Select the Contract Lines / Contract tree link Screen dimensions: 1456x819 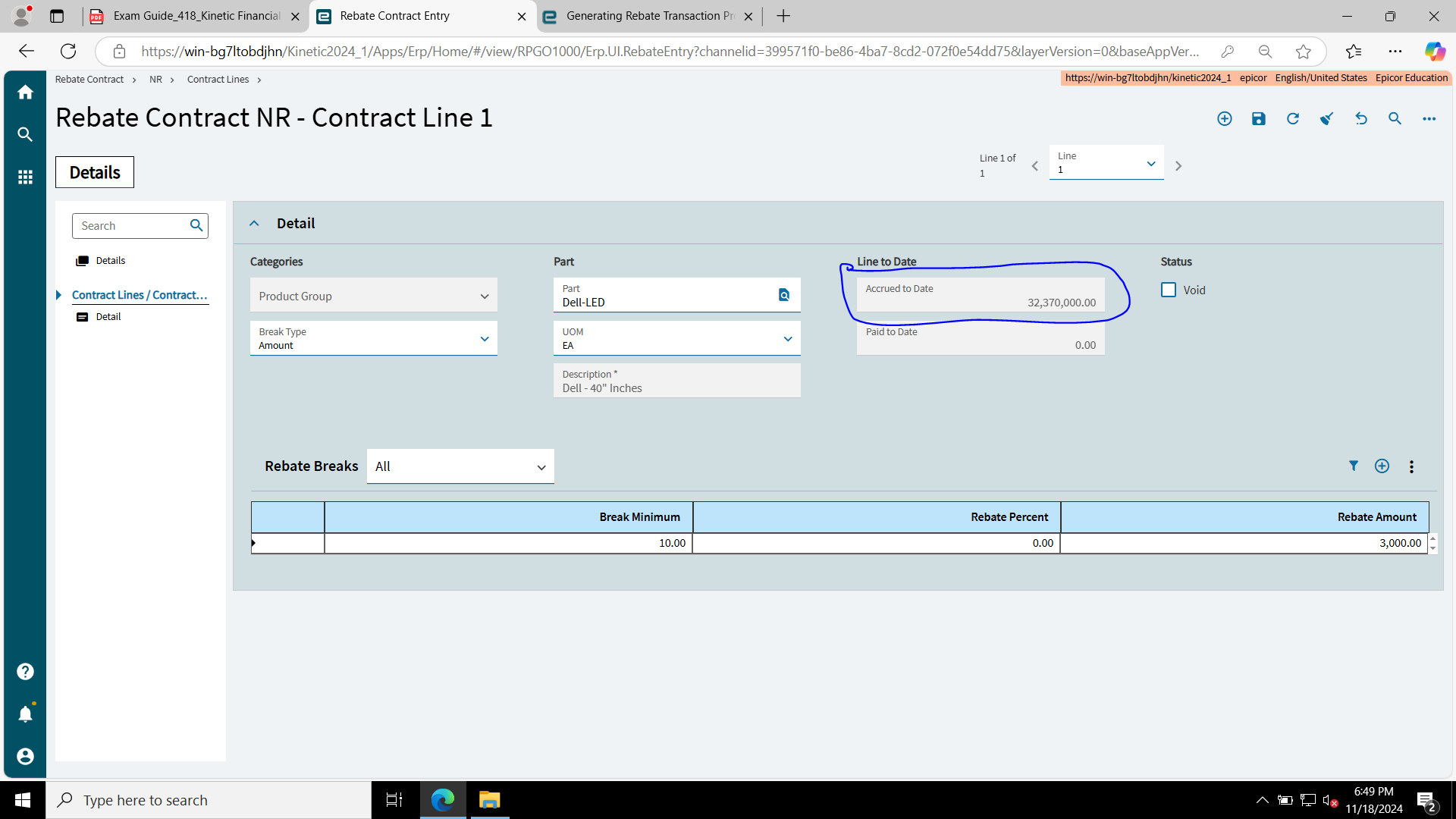pos(140,295)
